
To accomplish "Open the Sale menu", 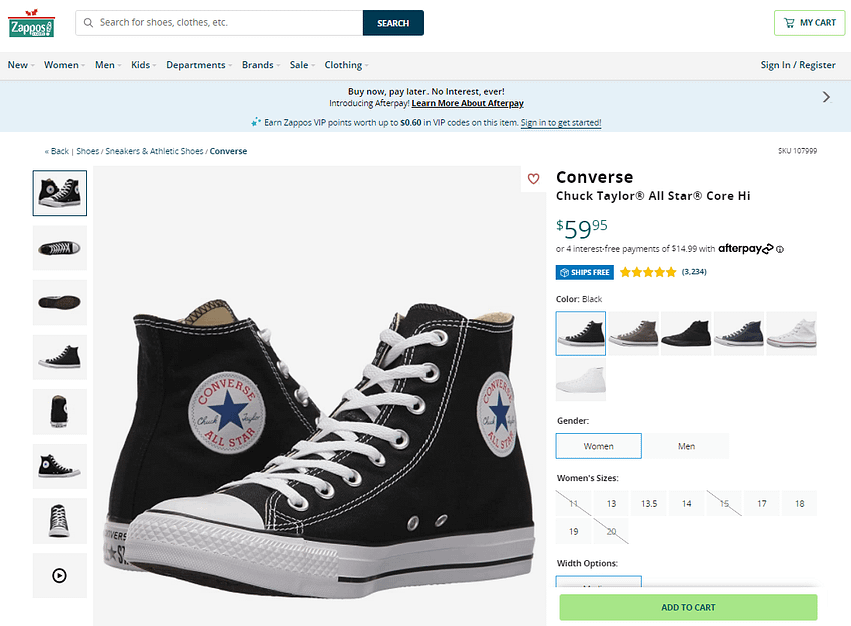I will pyautogui.click(x=301, y=65).
